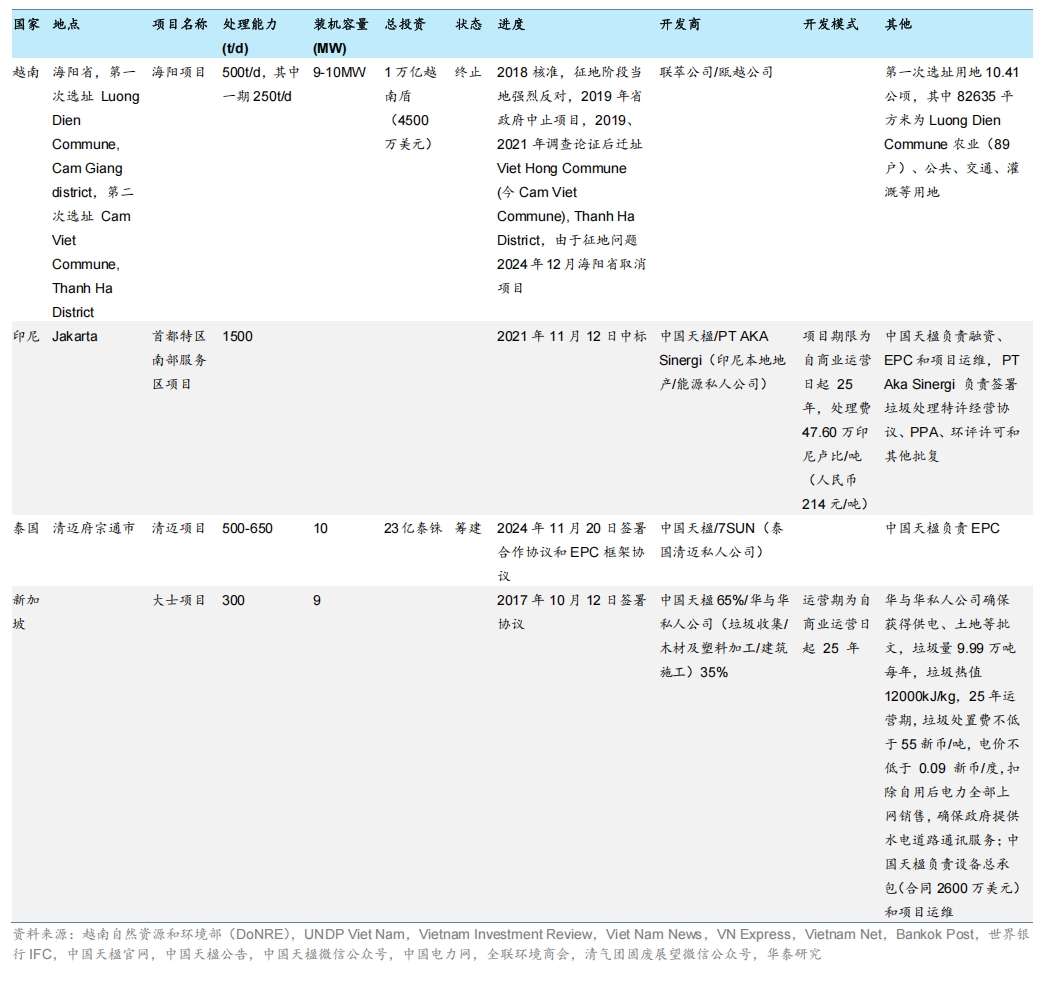
Task: Click the 状态 column header
Action: (x=469, y=24)
